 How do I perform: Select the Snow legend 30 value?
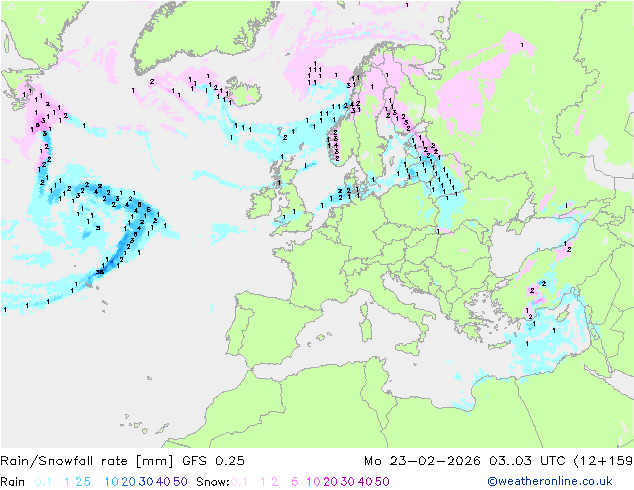point(348,482)
